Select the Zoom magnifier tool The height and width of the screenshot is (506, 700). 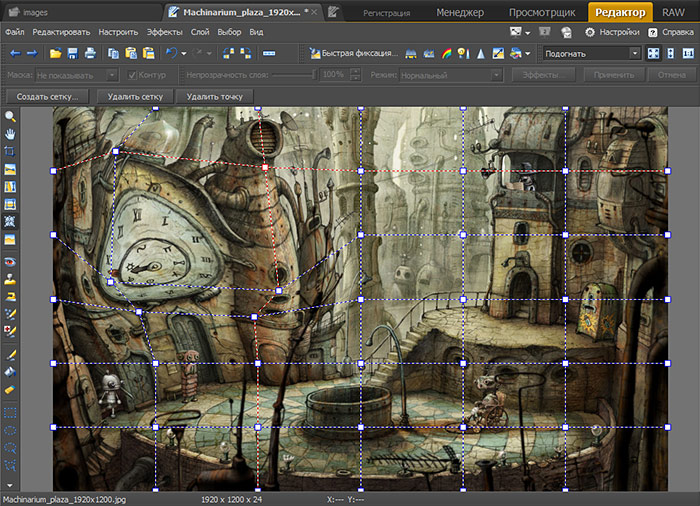pos(10,117)
